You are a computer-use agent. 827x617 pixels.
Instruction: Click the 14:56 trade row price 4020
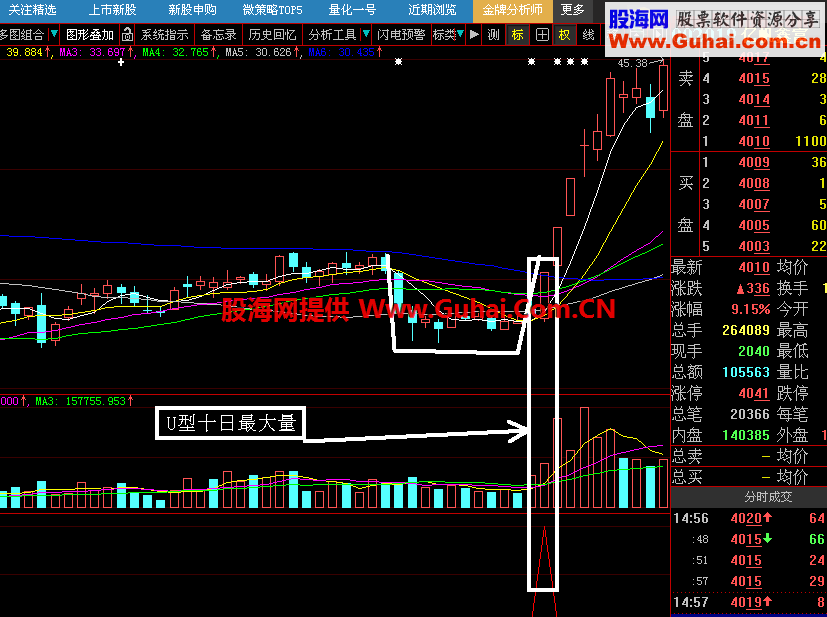tap(746, 518)
